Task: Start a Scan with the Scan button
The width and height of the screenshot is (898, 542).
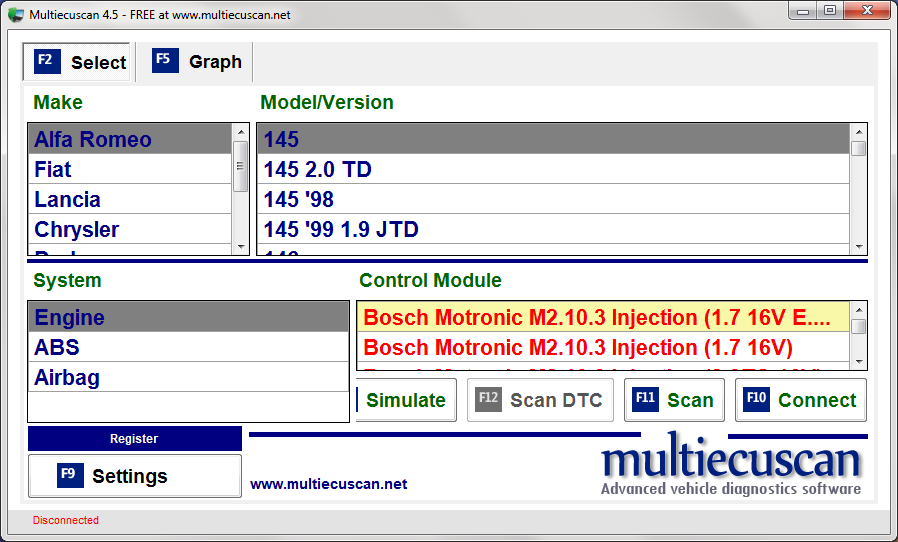Action: 674,400
